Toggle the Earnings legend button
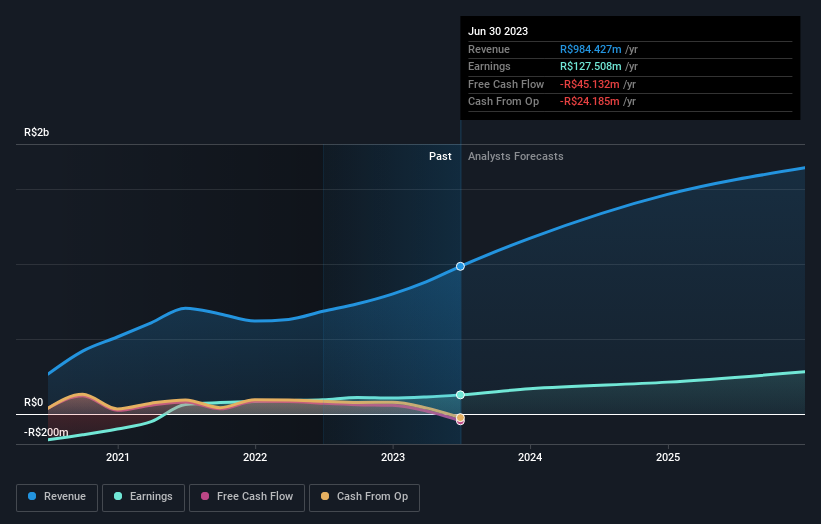The height and width of the screenshot is (524, 821). coord(143,497)
